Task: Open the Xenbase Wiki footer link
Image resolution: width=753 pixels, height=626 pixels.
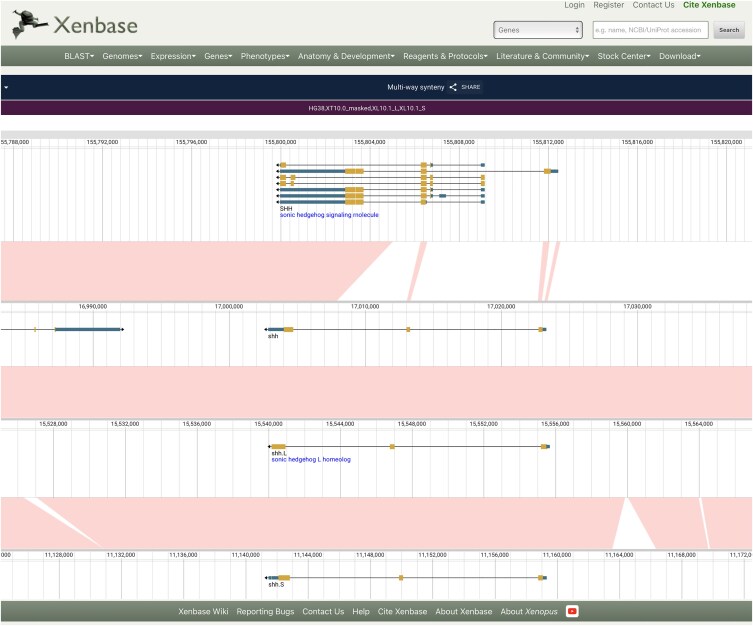Action: pyautogui.click(x=203, y=611)
